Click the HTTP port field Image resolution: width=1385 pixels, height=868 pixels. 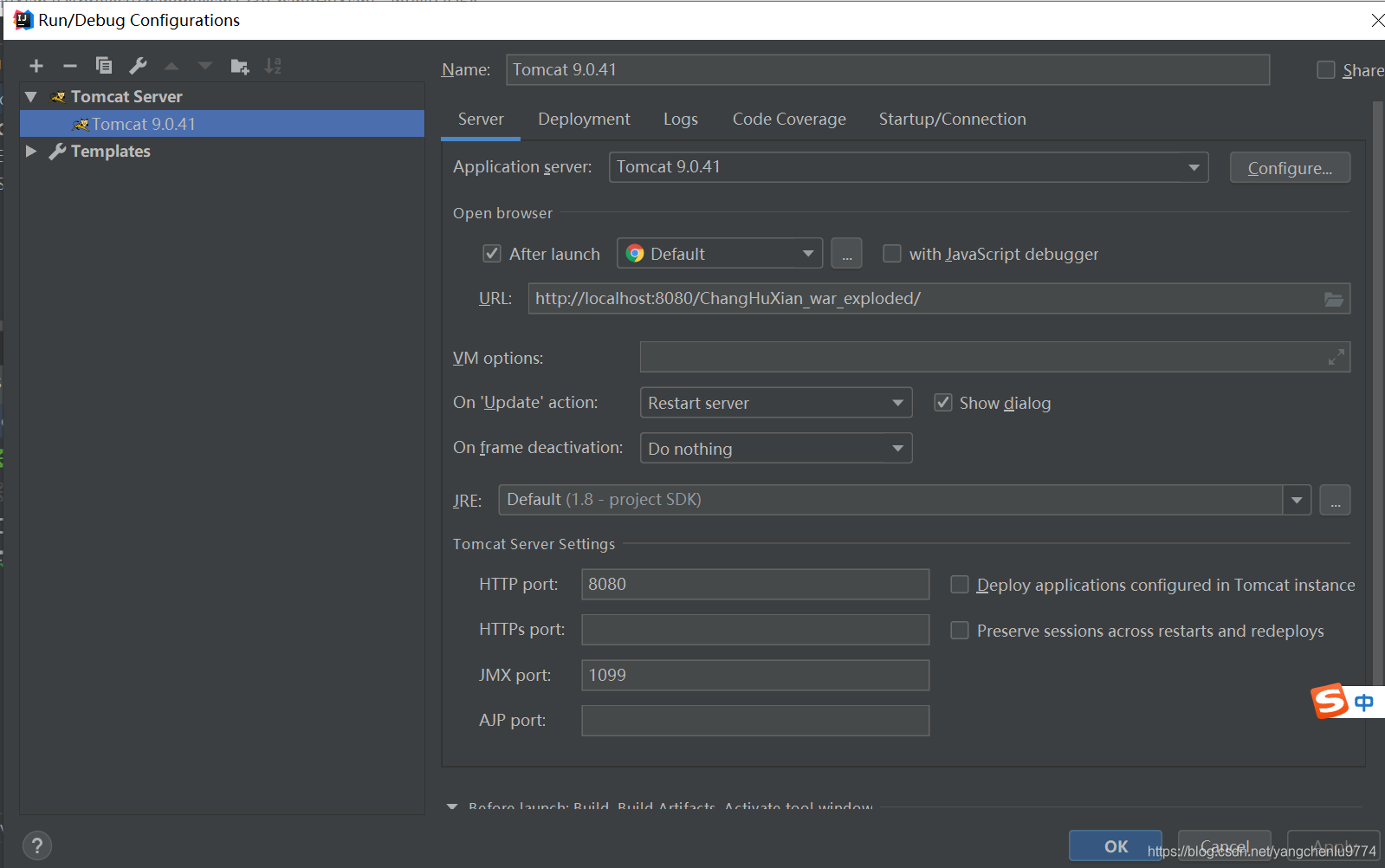(x=755, y=585)
